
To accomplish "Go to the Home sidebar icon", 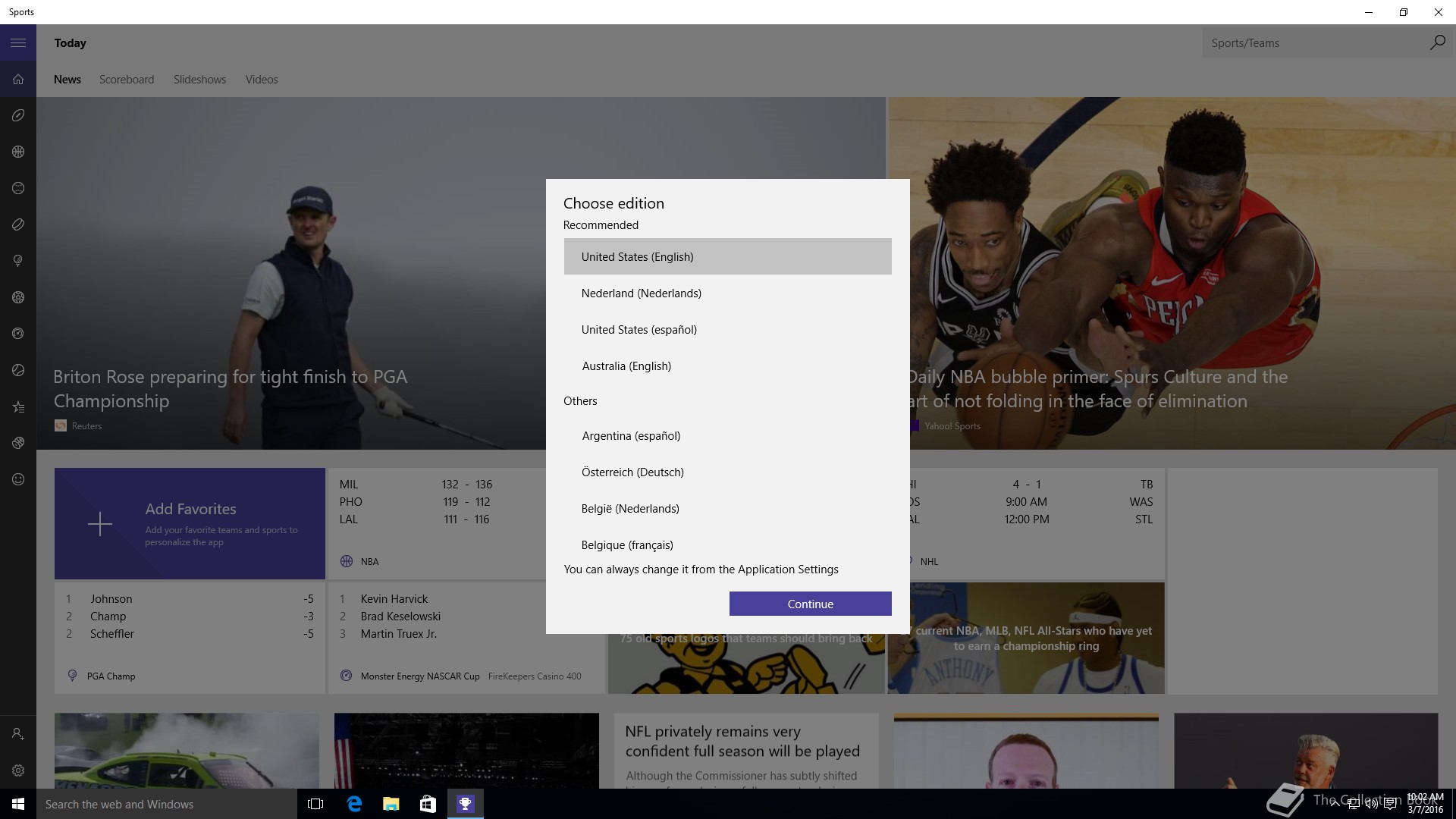I will tap(18, 79).
